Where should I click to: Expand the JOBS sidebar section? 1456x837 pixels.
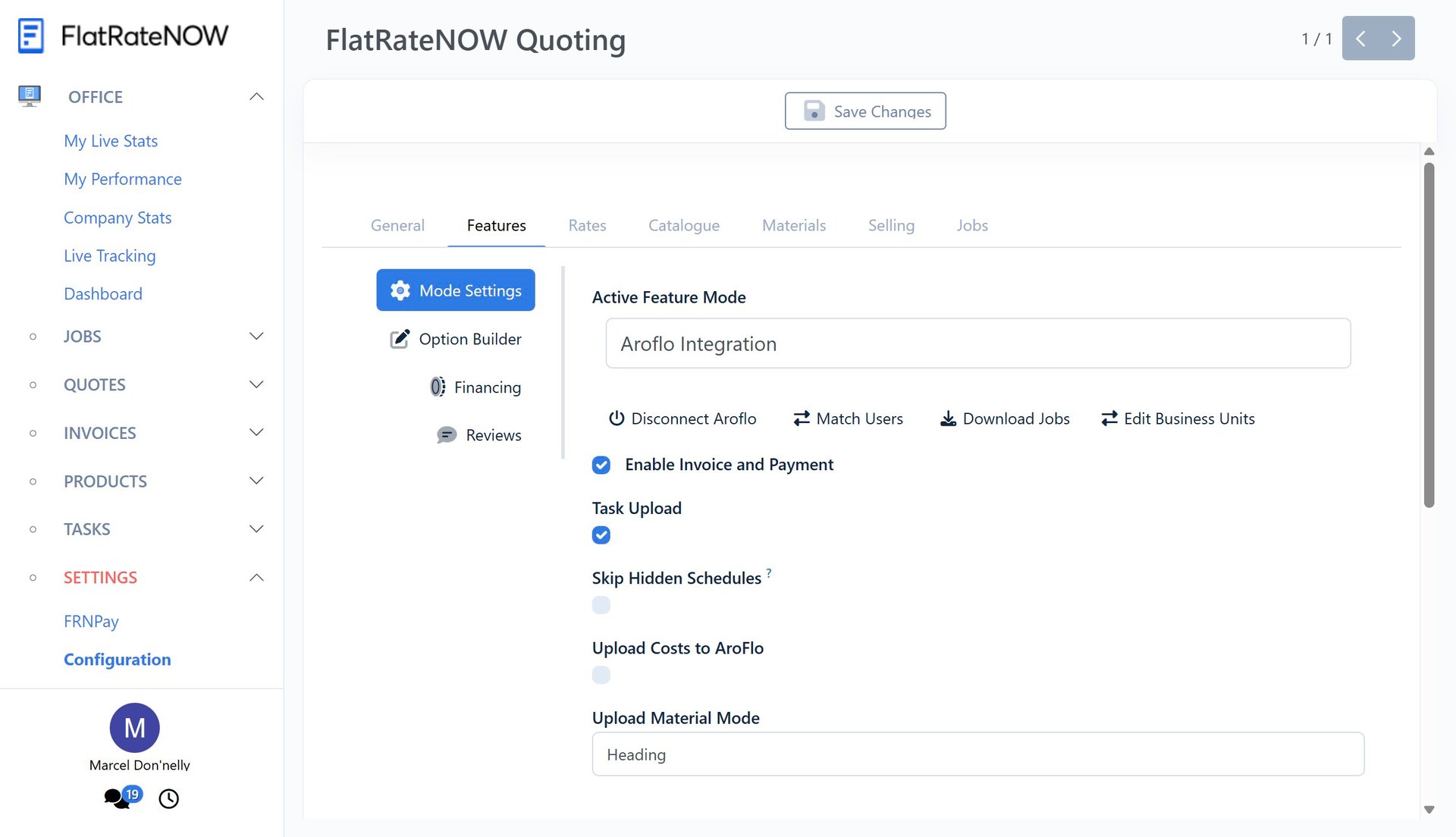256,336
